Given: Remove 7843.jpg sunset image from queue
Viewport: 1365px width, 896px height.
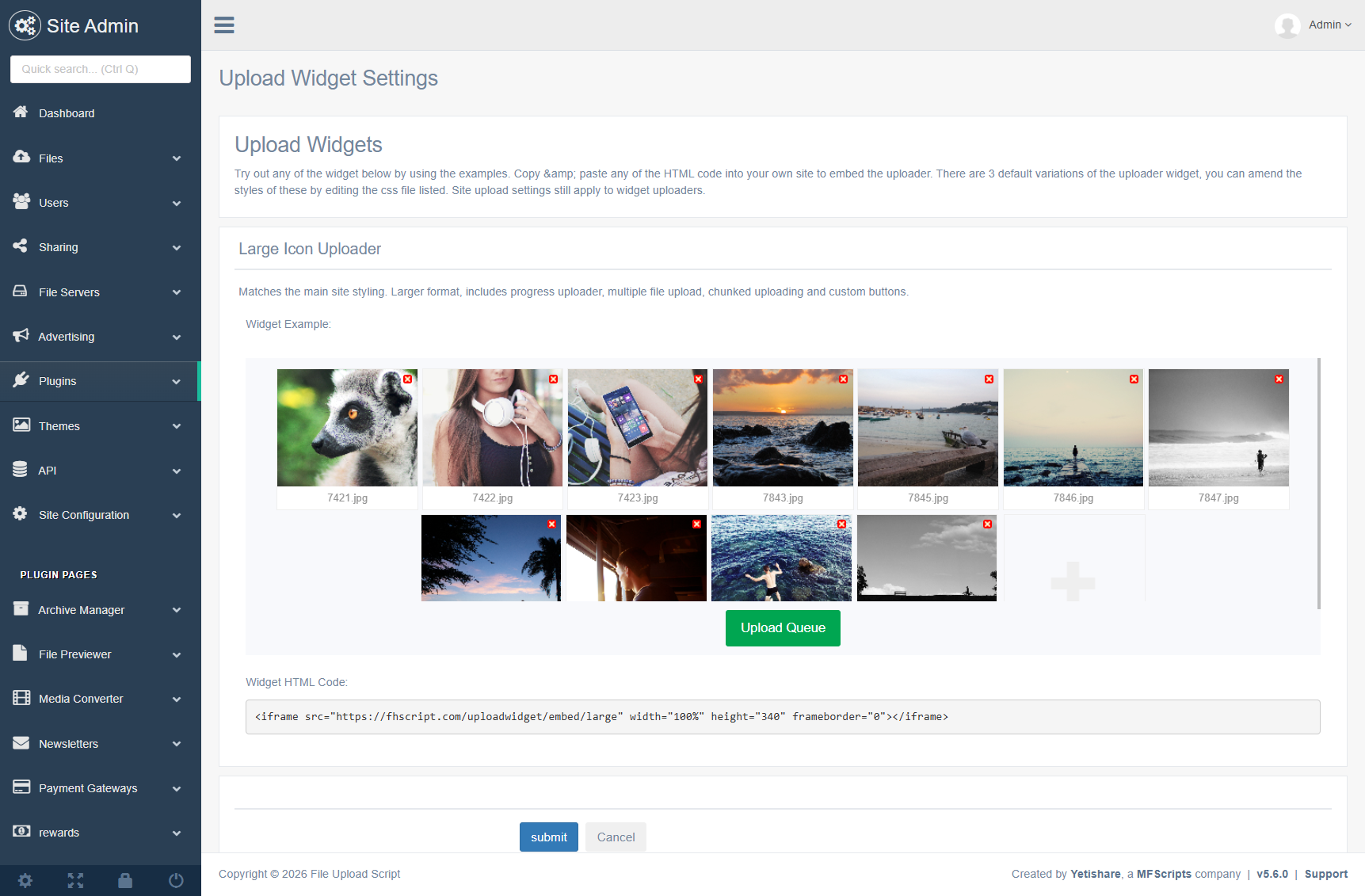Looking at the screenshot, I should [844, 379].
